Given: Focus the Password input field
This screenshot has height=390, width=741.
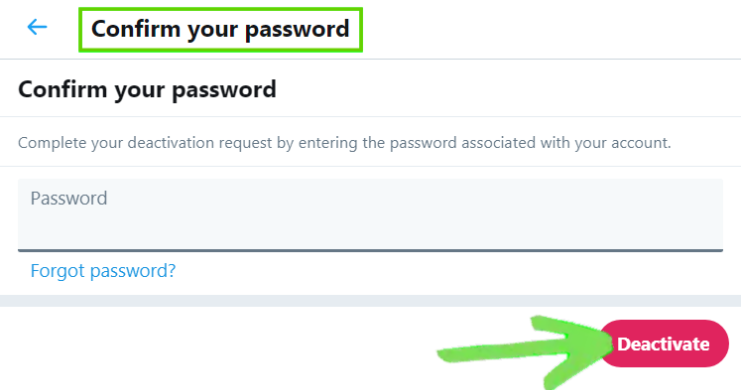Looking at the screenshot, I should 370,215.
